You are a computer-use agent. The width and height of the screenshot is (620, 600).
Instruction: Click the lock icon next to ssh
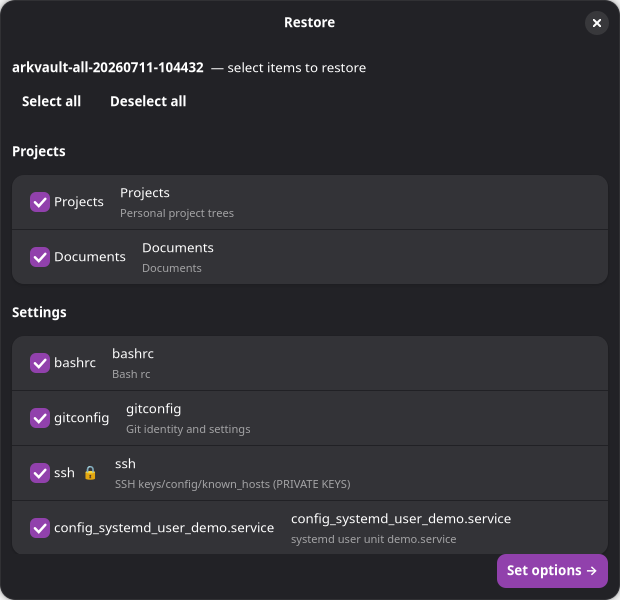[x=90, y=473]
